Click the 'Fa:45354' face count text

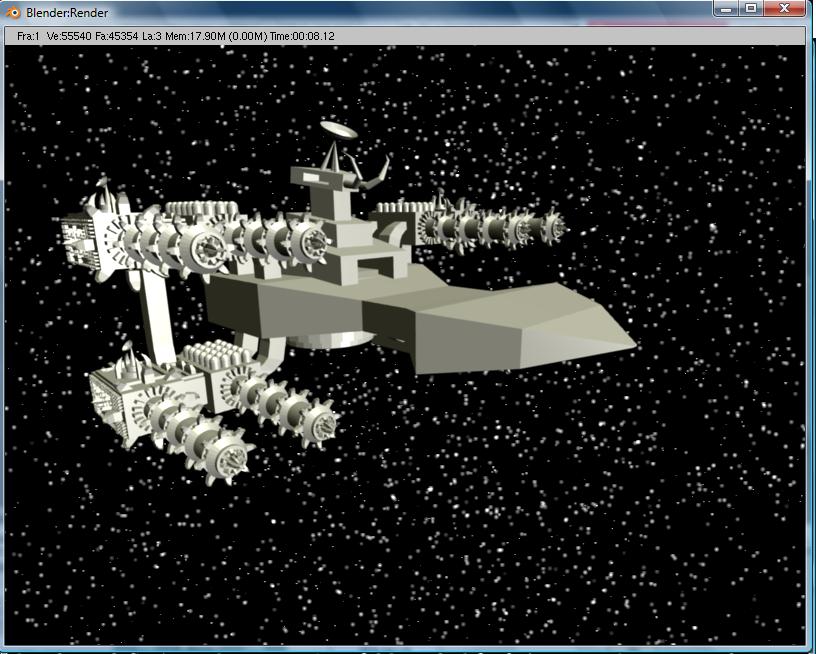tap(117, 36)
